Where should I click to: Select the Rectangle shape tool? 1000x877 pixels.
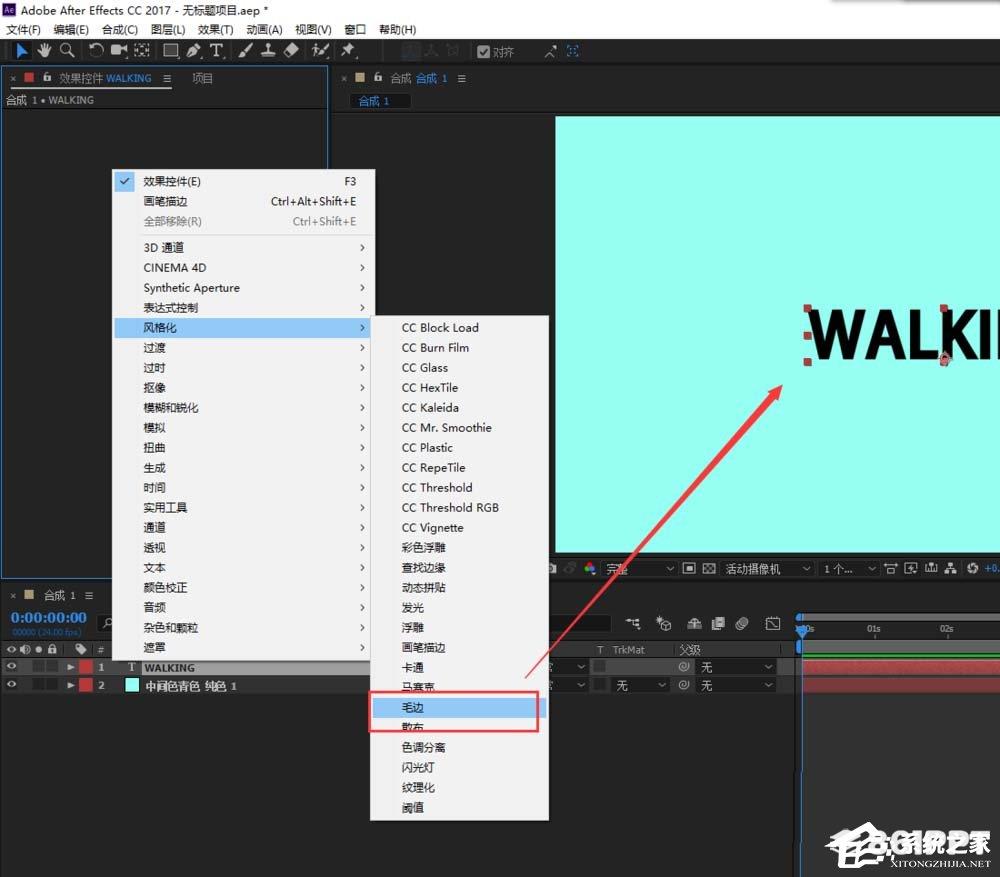click(x=171, y=50)
